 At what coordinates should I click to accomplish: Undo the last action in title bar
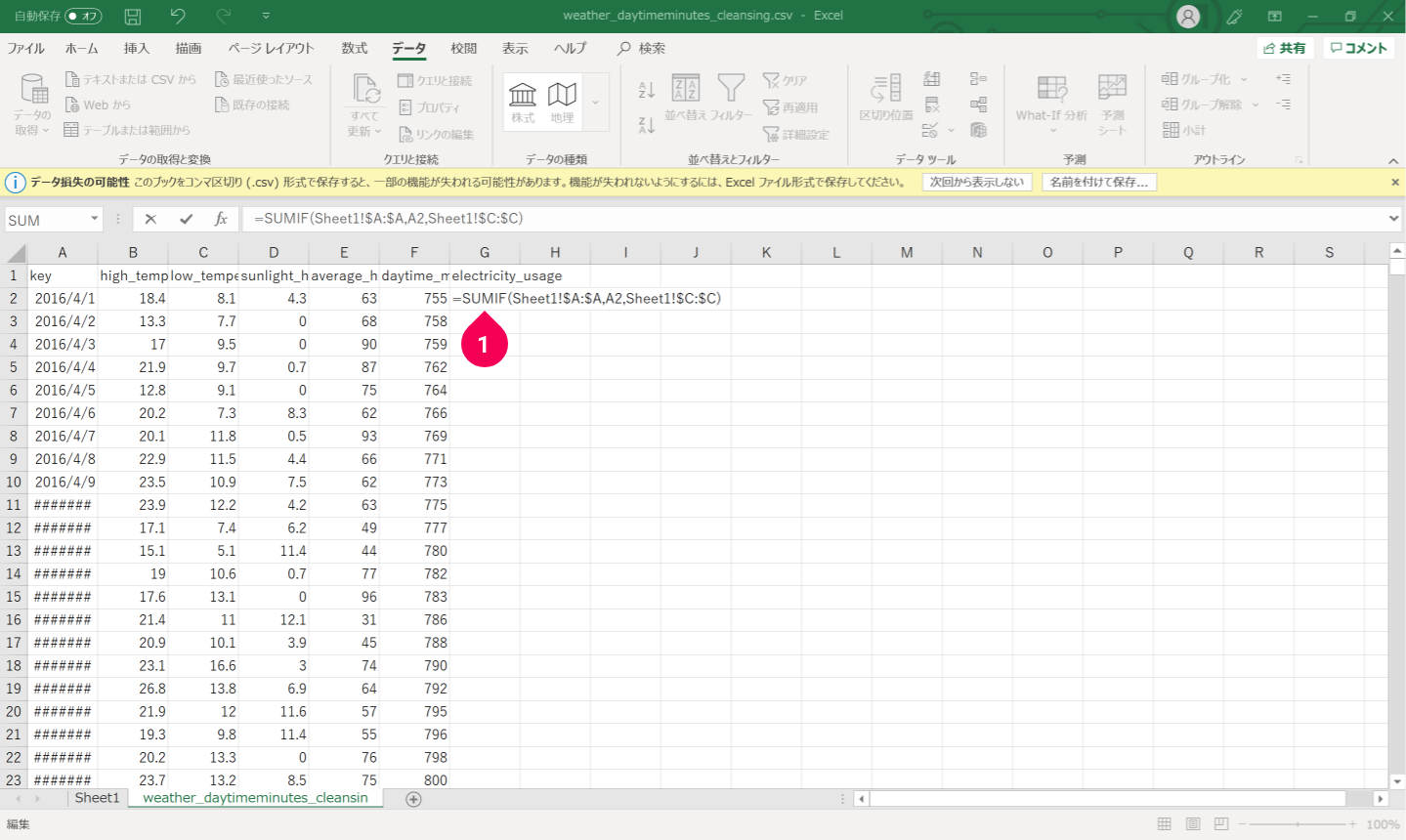click(177, 16)
